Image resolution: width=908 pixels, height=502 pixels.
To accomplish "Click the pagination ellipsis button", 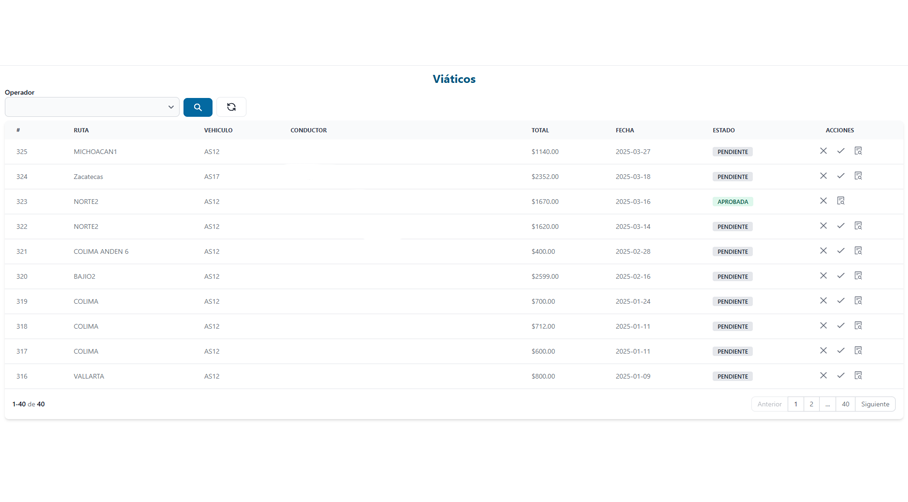I will pyautogui.click(x=828, y=404).
